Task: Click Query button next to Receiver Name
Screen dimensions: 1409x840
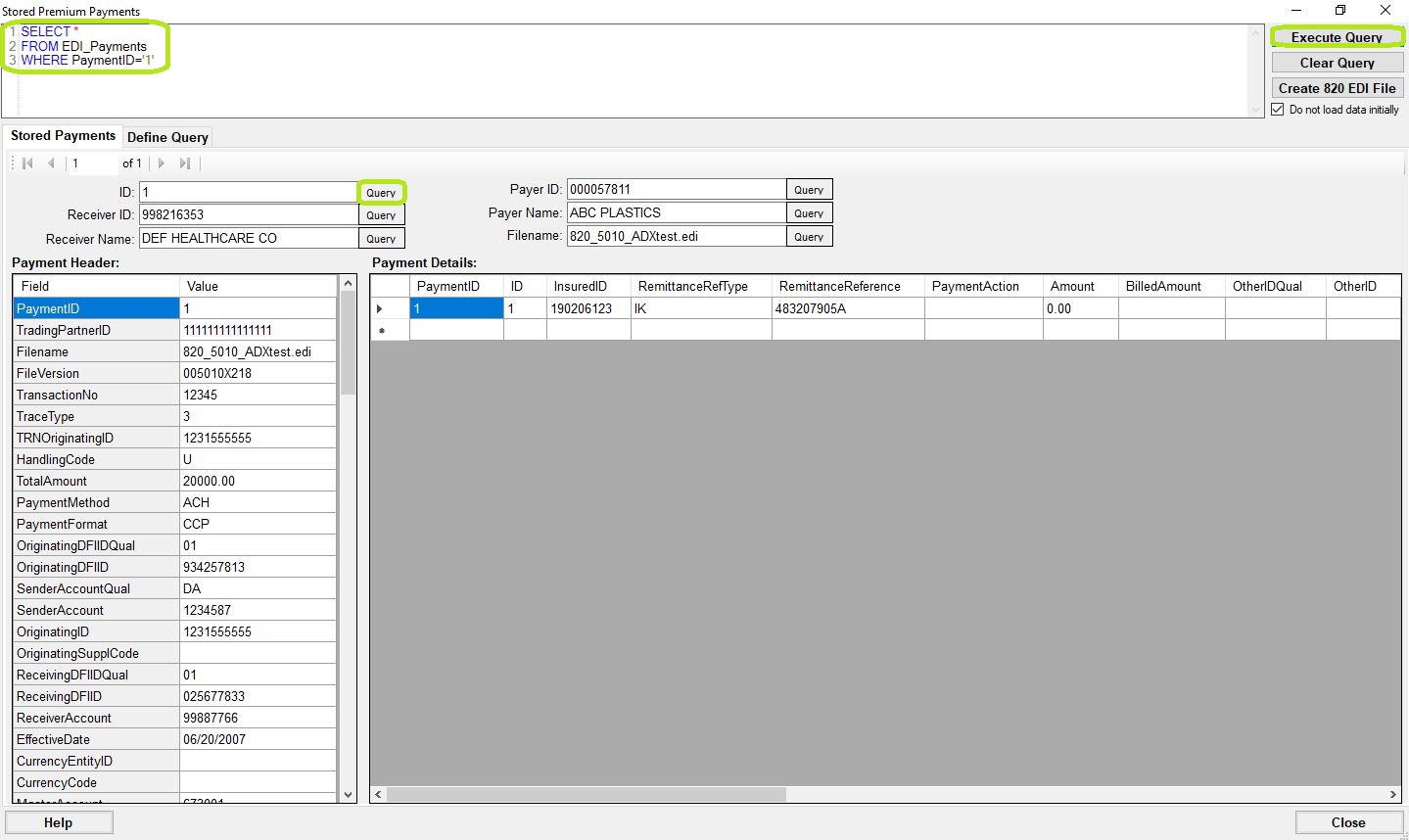Action: point(381,239)
